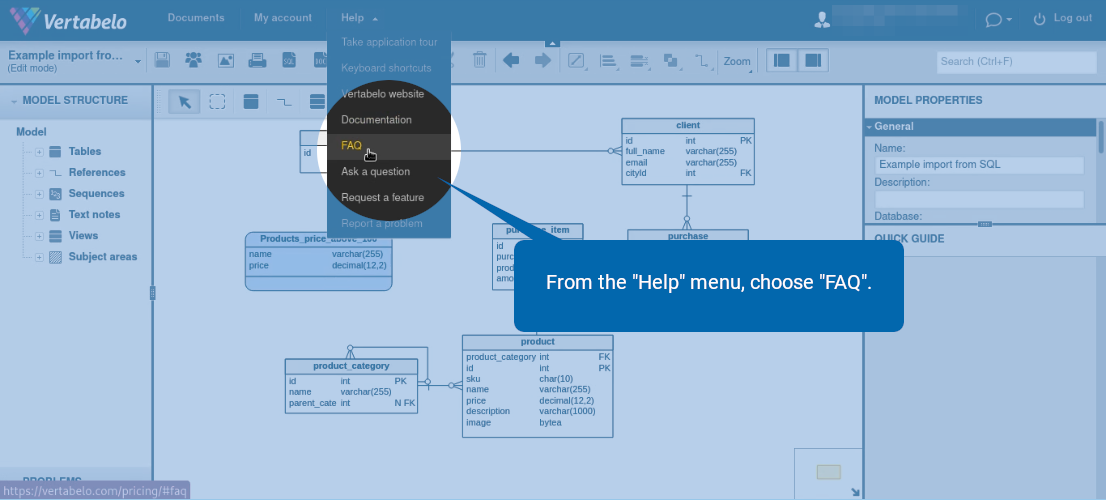Click the trash delete icon
The image size is (1106, 500).
[x=480, y=60]
